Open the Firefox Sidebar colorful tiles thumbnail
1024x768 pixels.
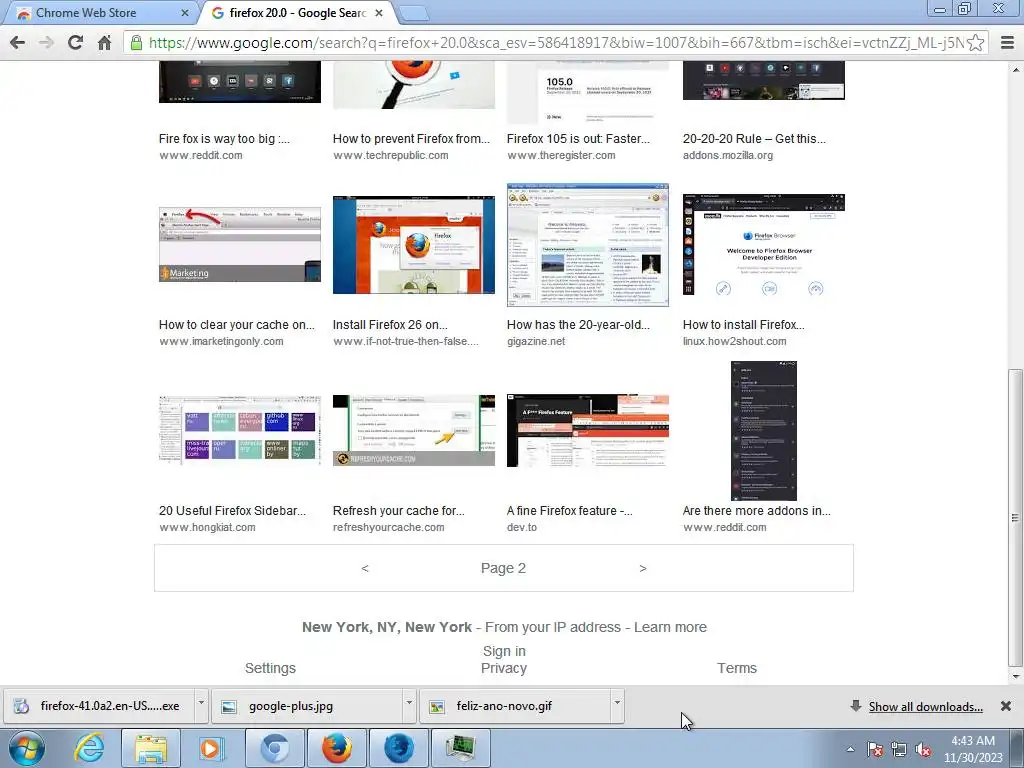coord(240,430)
